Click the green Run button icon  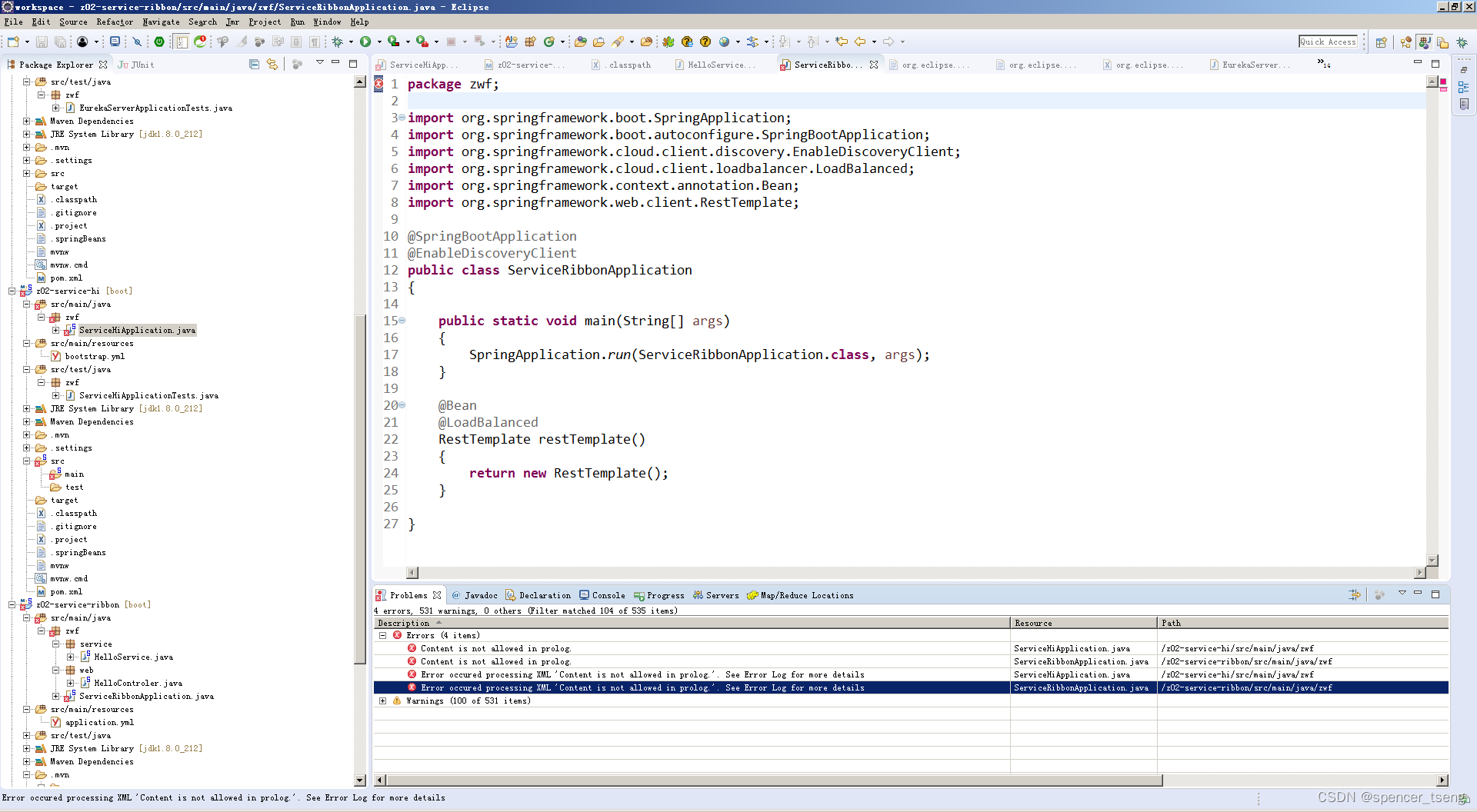pyautogui.click(x=365, y=42)
